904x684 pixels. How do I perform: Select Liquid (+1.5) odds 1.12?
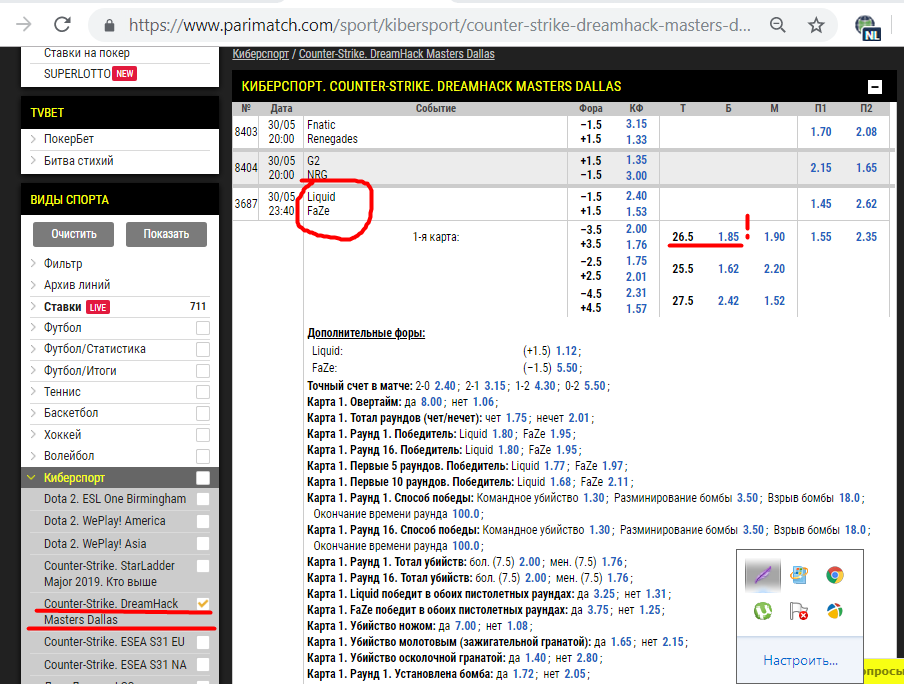[566, 351]
